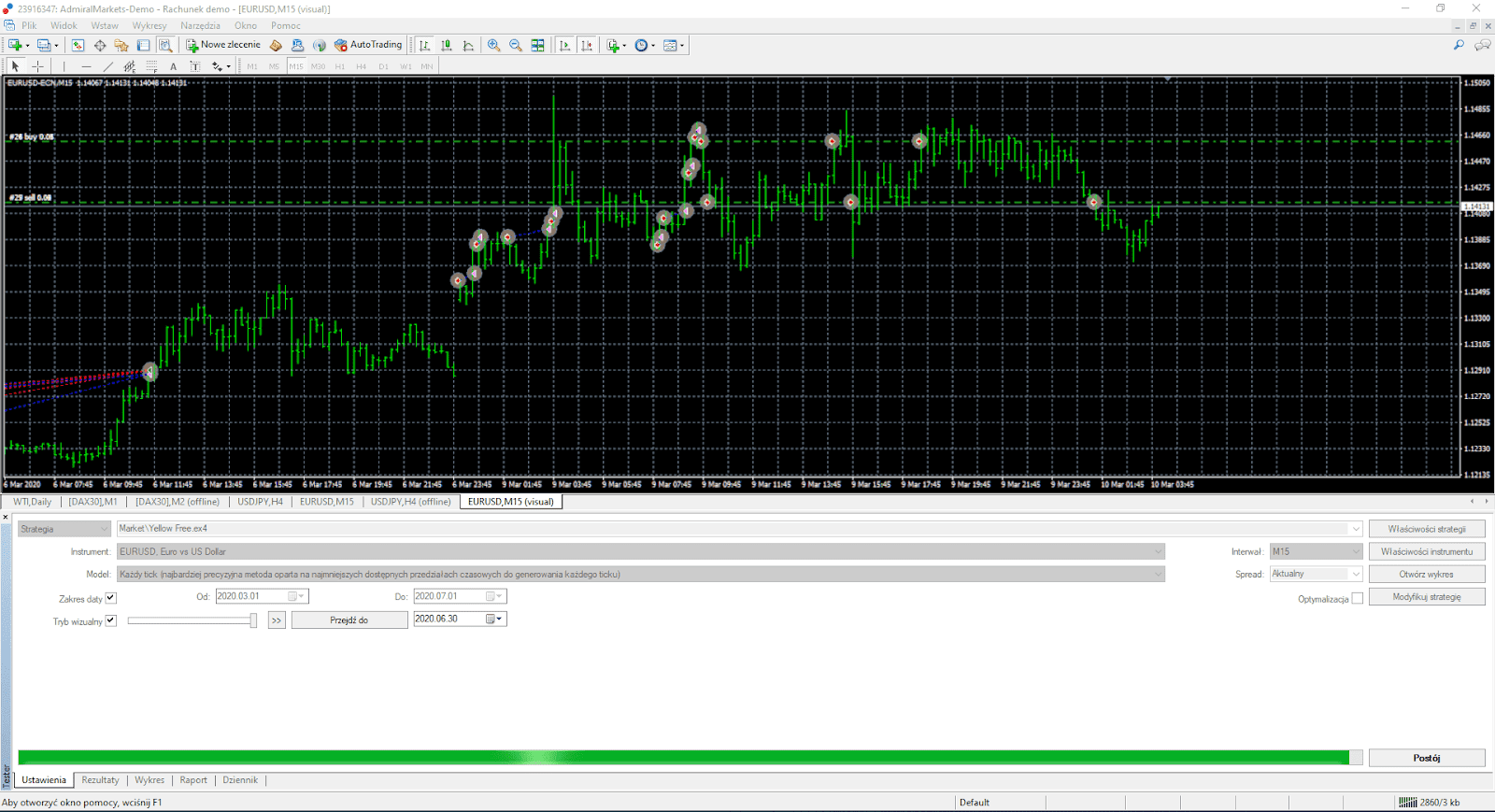Open the Dziennik tester tab
This screenshot has width=1495, height=812.
pos(240,780)
